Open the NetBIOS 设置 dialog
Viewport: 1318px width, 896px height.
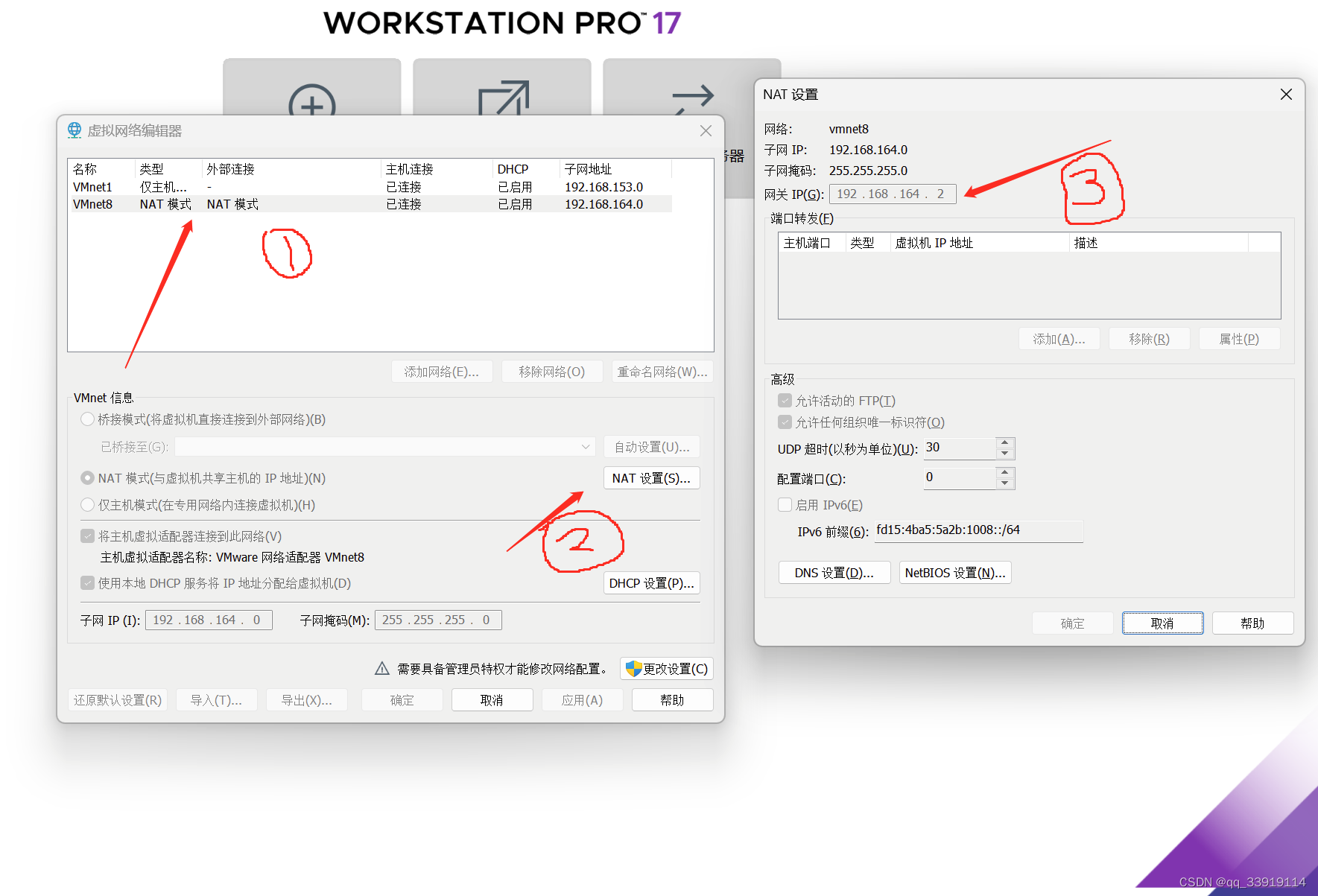[x=954, y=572]
